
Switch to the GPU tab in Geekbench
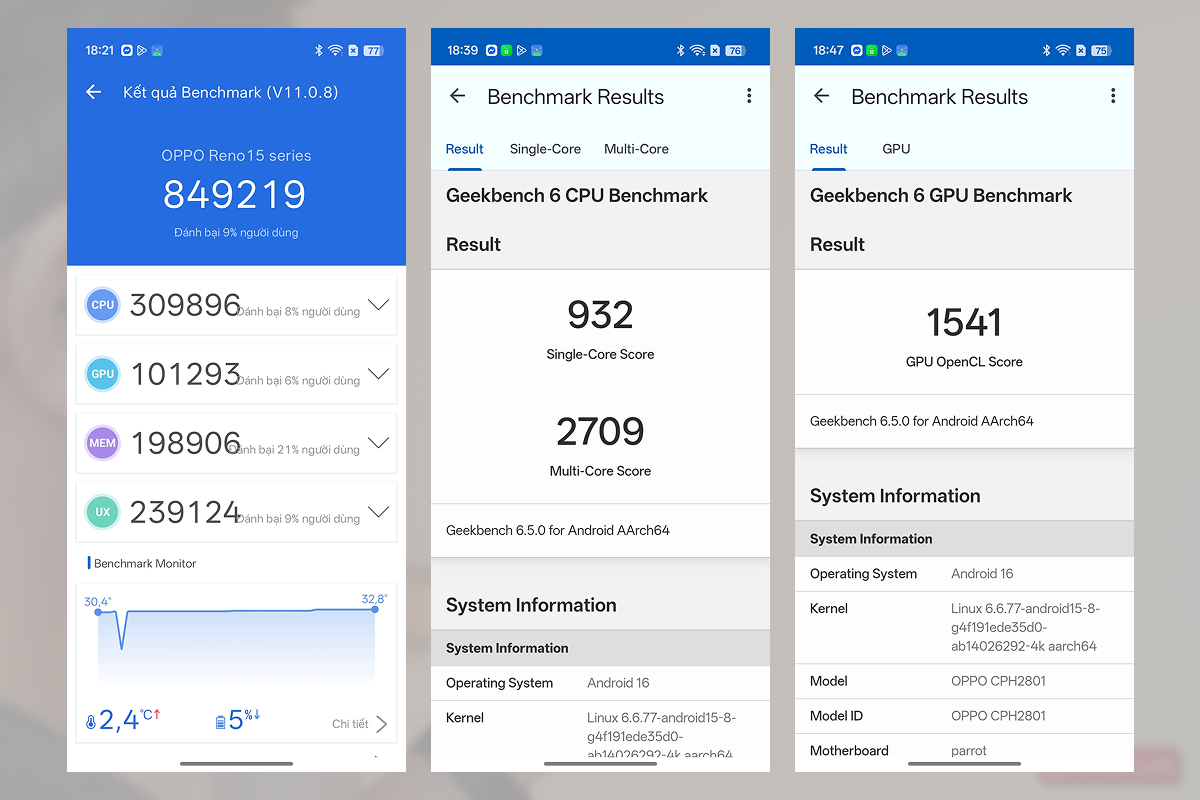(x=896, y=148)
